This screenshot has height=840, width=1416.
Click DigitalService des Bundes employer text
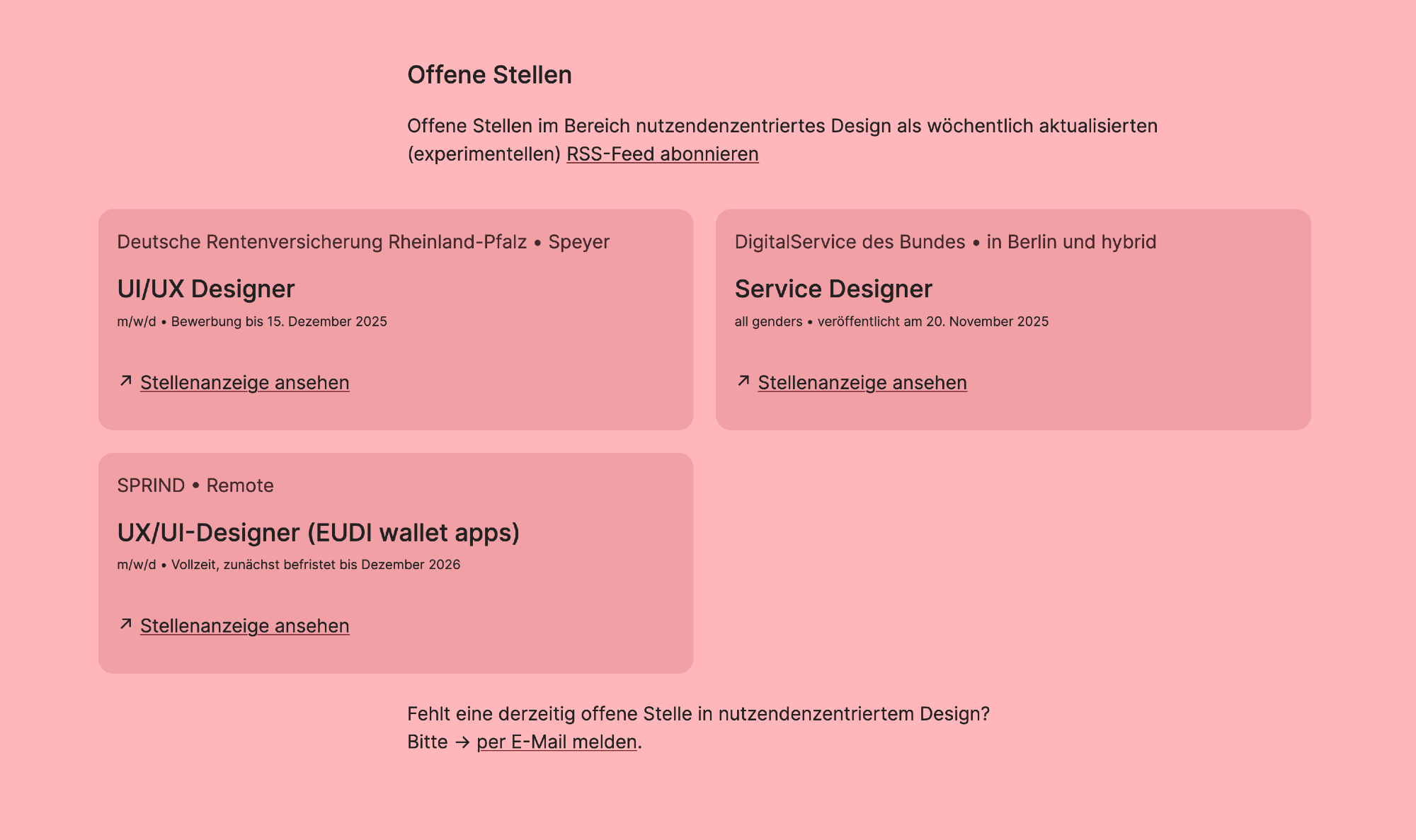850,242
